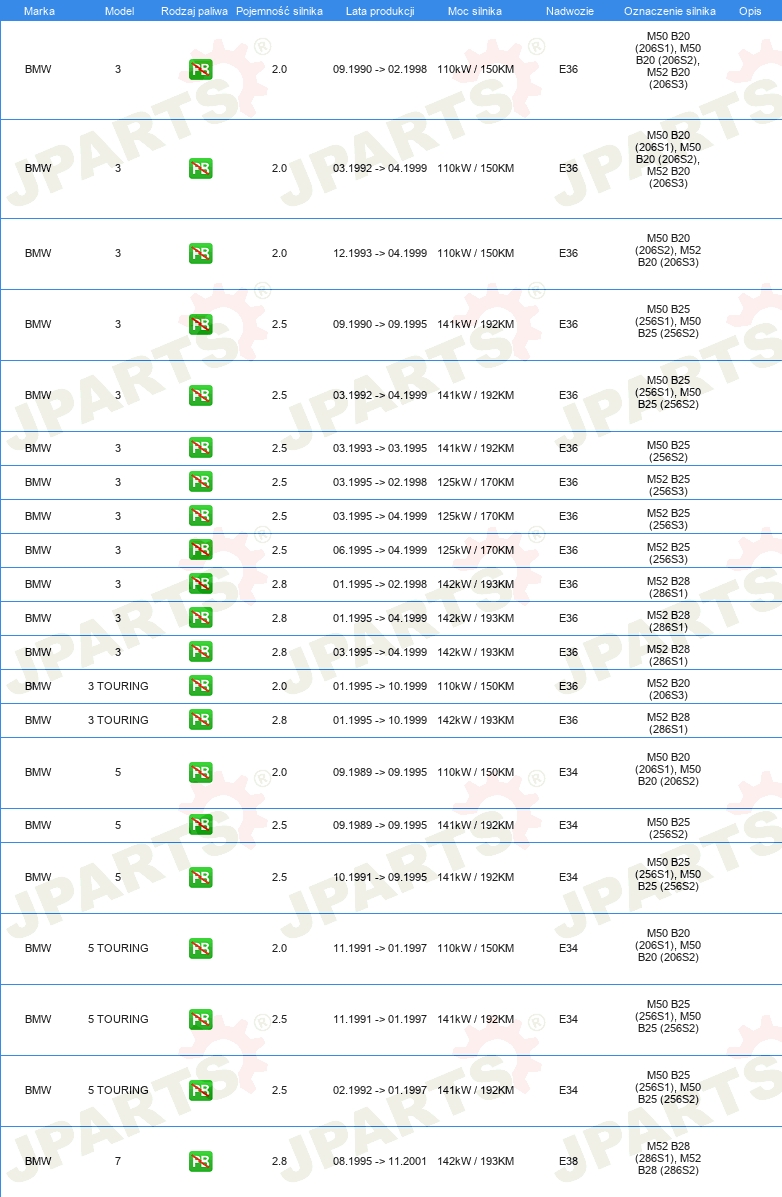782x1197 pixels.
Task: Click the Marka column header
Action: point(39,11)
